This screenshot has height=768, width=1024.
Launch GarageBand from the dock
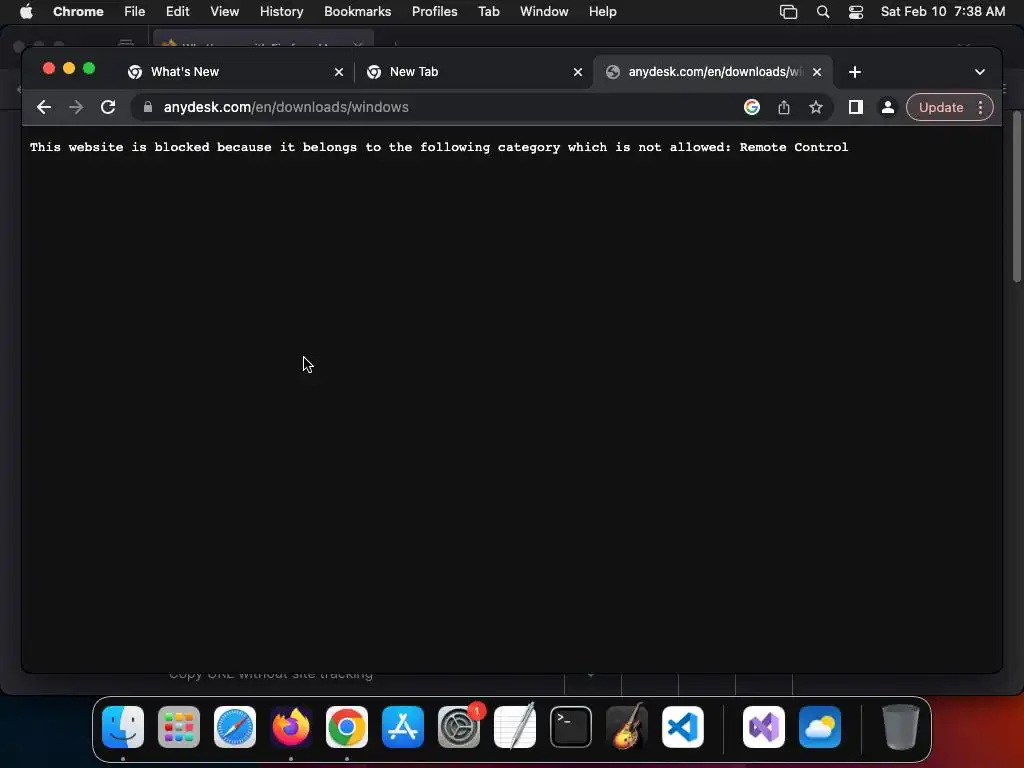[627, 727]
